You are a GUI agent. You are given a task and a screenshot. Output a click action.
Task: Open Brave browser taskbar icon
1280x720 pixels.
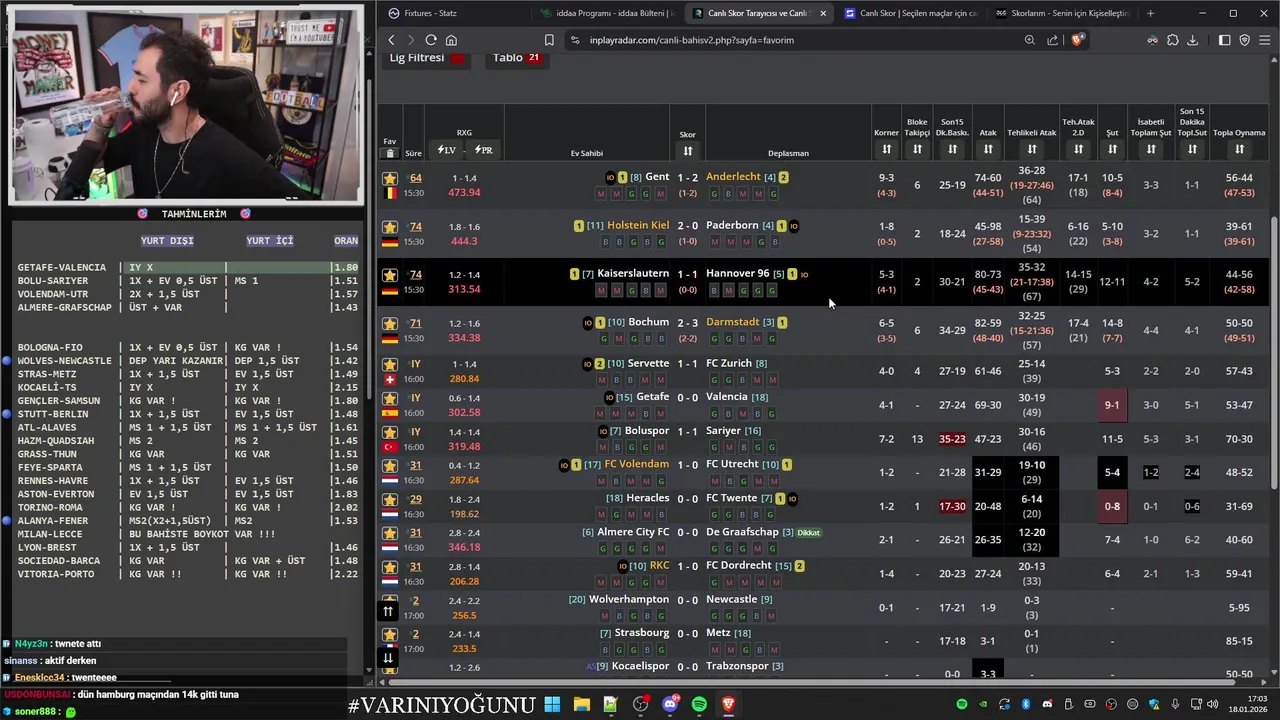(728, 704)
